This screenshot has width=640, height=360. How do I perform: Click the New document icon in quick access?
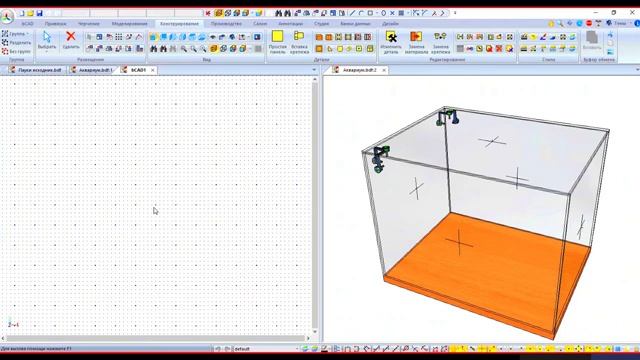click(22, 13)
